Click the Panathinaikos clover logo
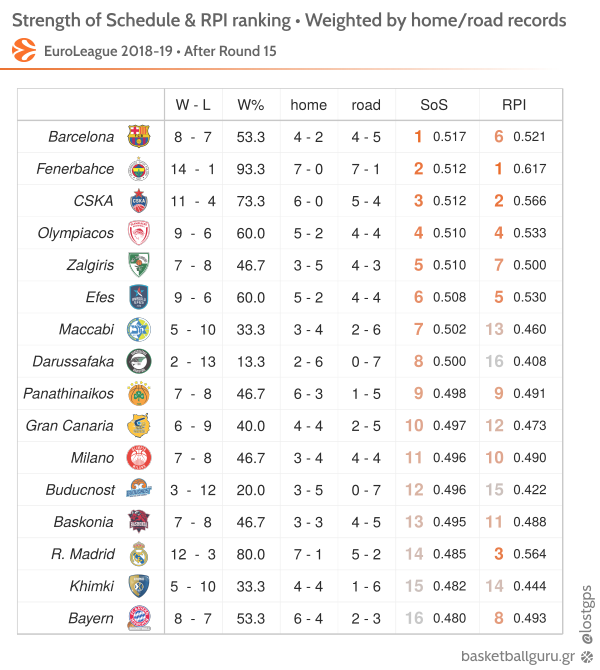 (139, 394)
